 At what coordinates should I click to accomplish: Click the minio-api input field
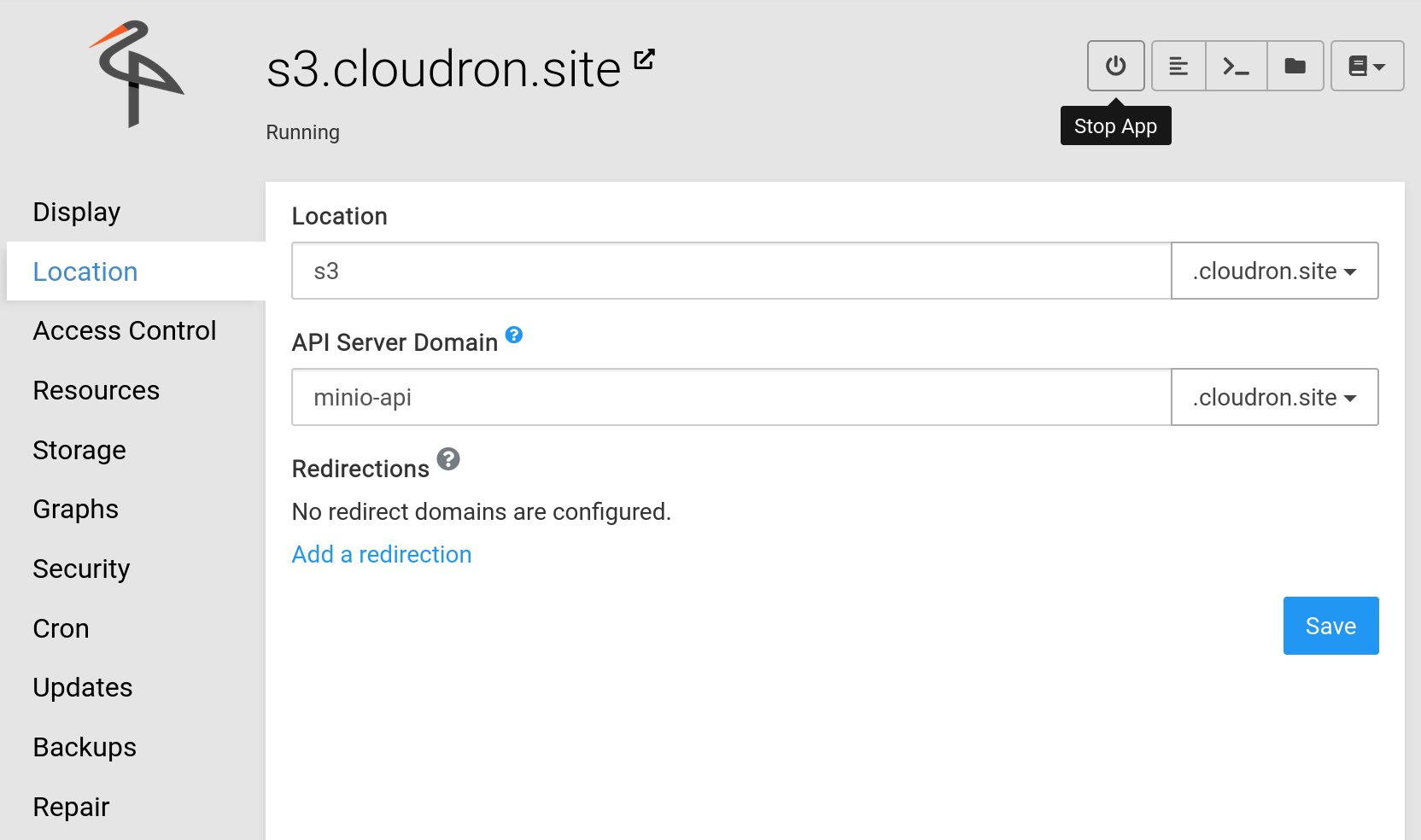[x=731, y=398]
